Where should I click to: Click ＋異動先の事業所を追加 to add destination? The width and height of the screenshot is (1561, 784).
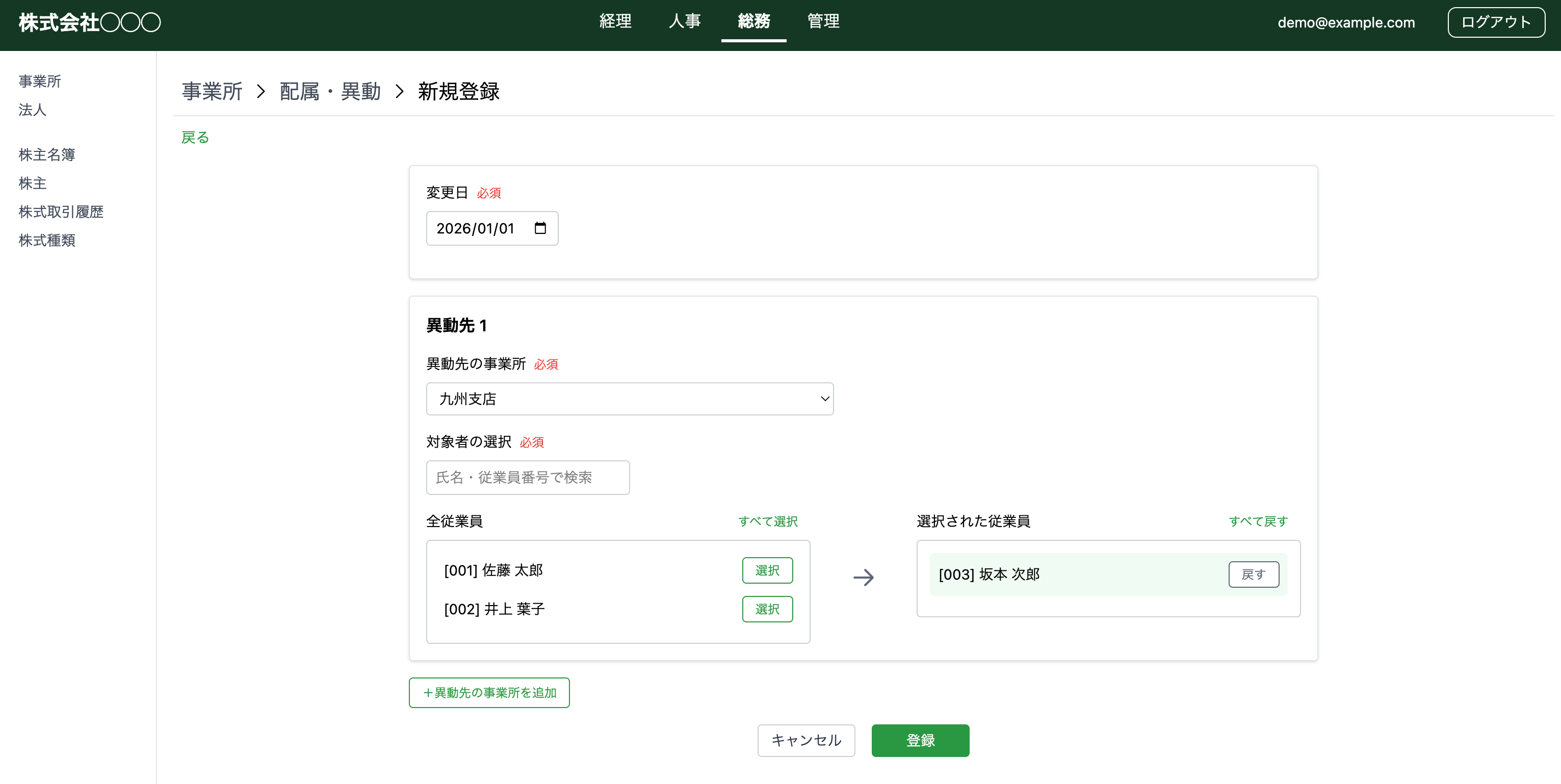coord(489,693)
